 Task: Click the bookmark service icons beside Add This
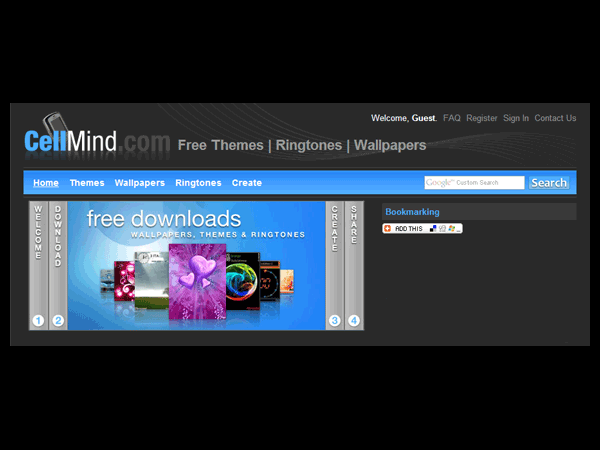pyautogui.click(x=445, y=229)
